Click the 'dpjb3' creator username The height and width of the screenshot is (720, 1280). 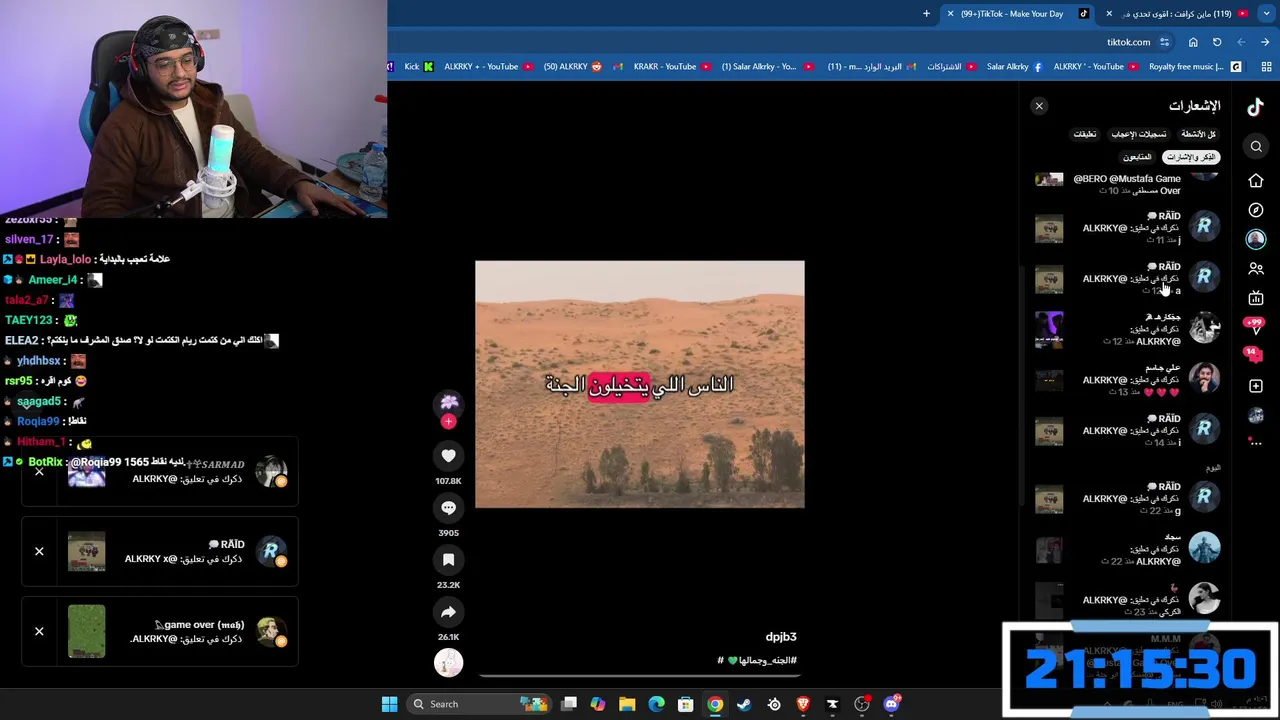coord(781,637)
